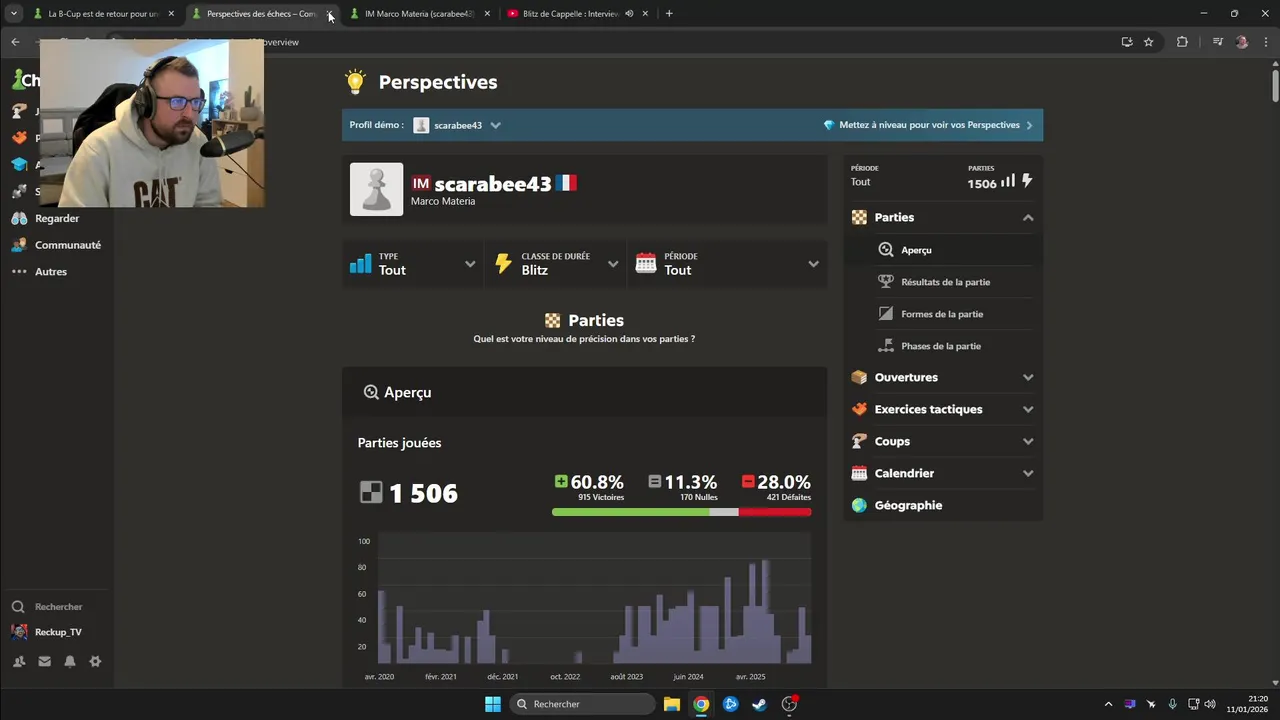Click the microphone icon in system tray

(1172, 704)
